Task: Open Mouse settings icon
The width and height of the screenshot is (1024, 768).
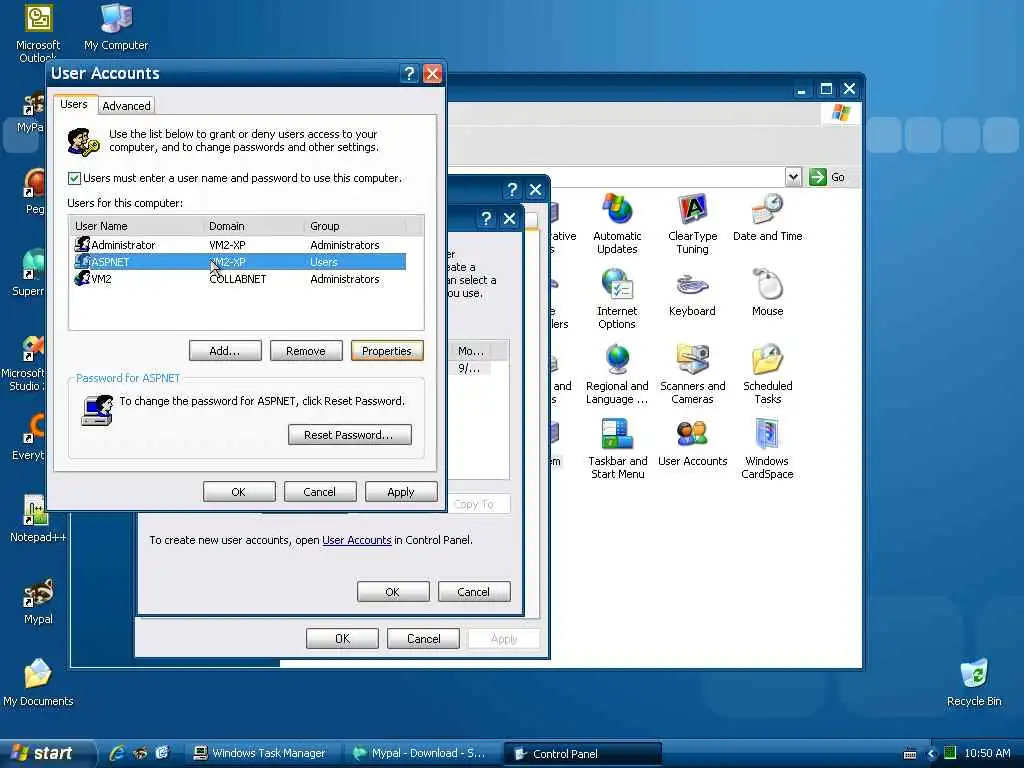Action: 767,293
